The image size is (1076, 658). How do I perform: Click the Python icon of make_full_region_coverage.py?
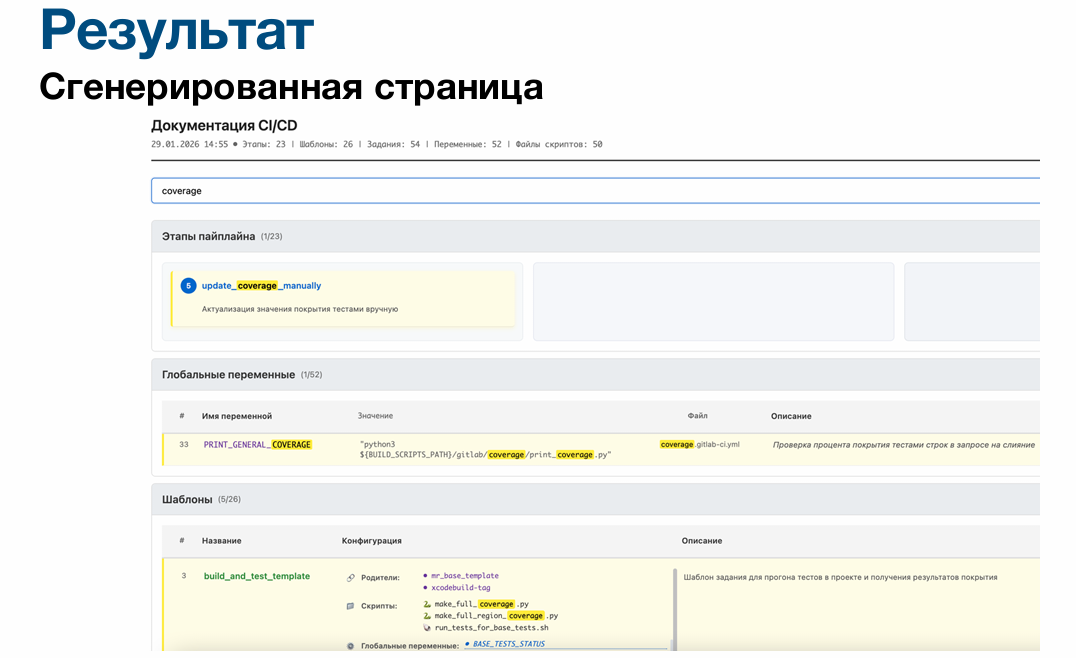427,616
